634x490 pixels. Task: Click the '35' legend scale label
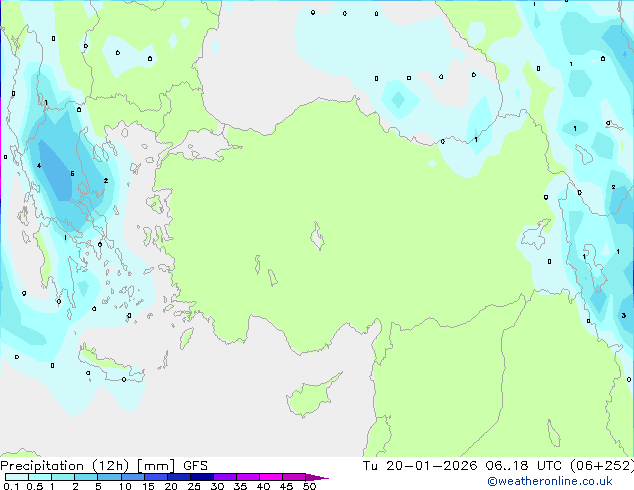pos(240,486)
